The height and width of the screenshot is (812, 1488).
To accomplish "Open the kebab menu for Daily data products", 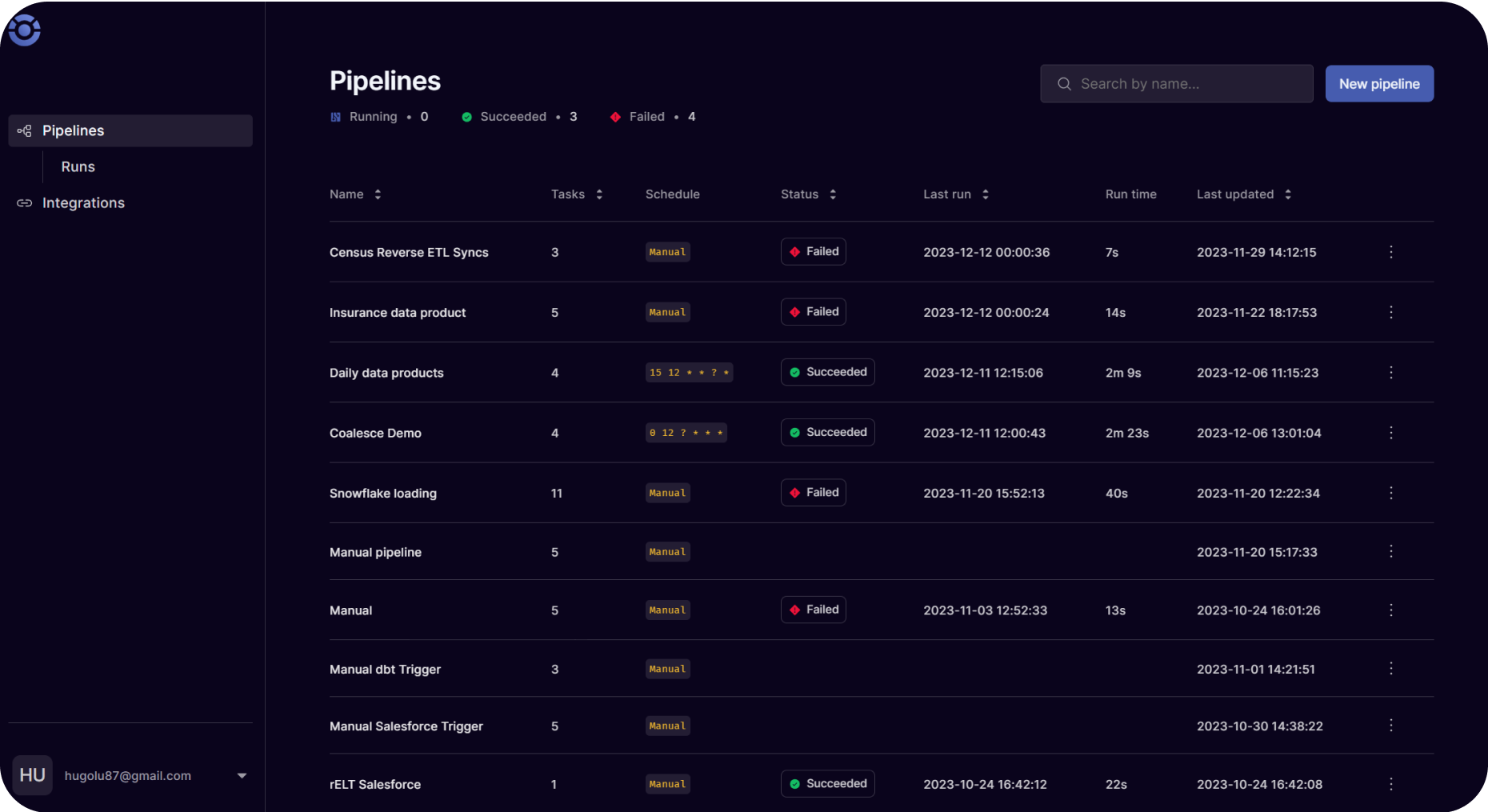I will (x=1391, y=373).
